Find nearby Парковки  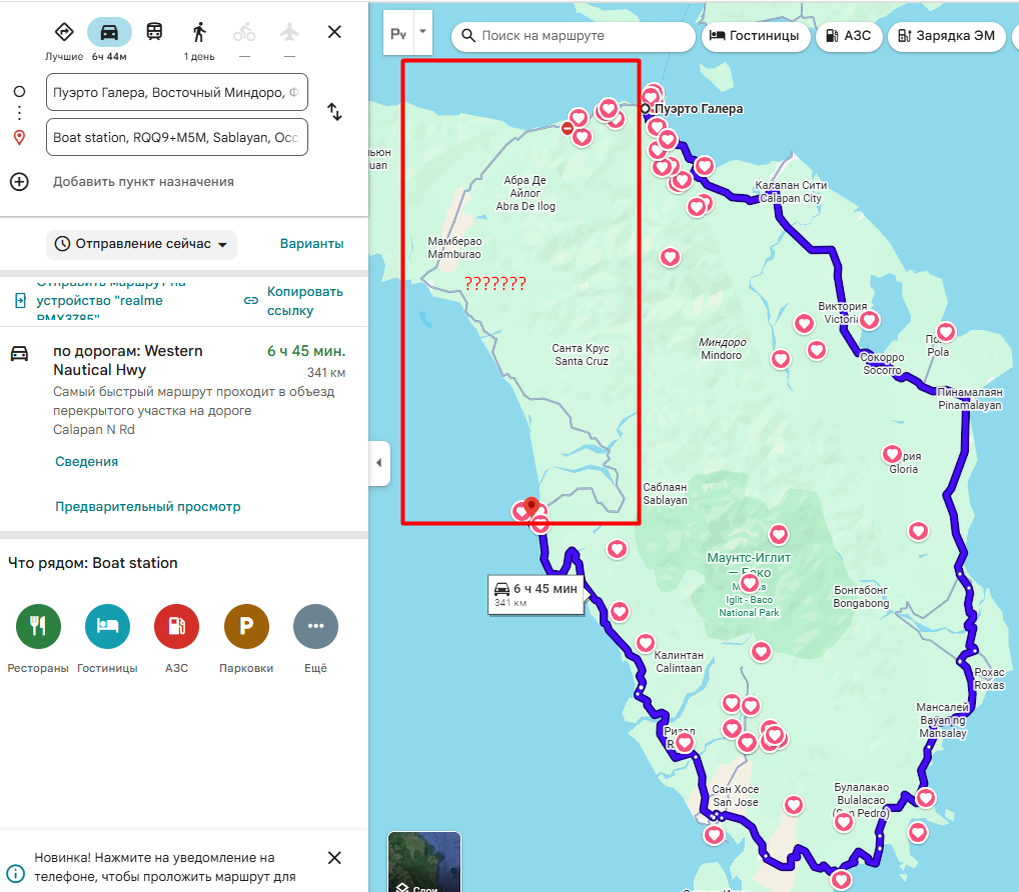pyautogui.click(x=246, y=639)
